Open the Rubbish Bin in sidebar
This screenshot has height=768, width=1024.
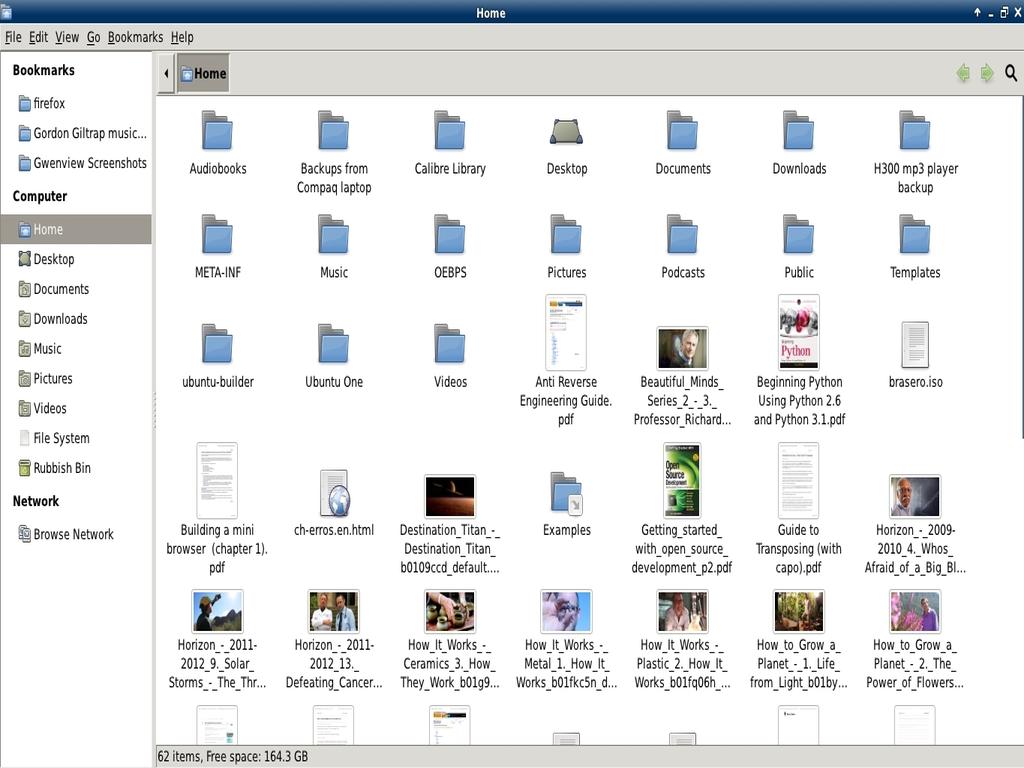[x=61, y=468]
